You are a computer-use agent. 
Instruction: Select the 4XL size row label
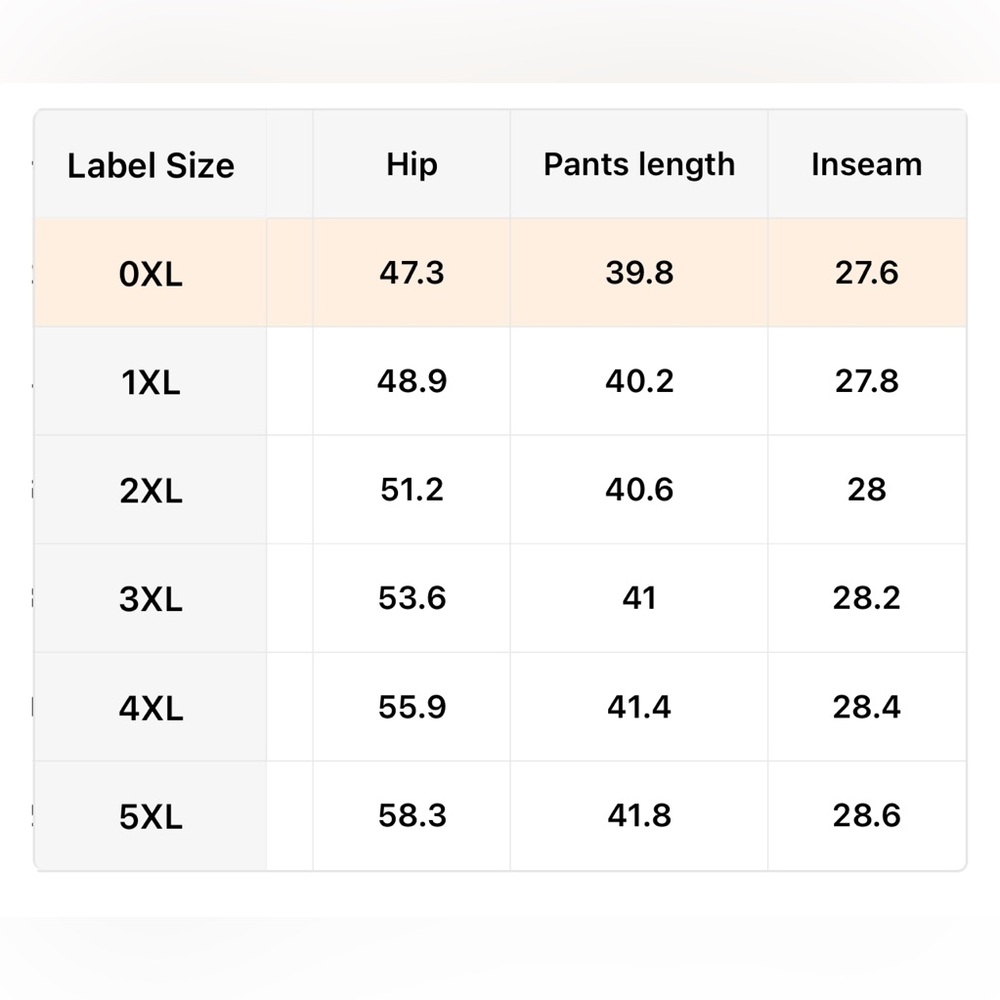point(151,708)
